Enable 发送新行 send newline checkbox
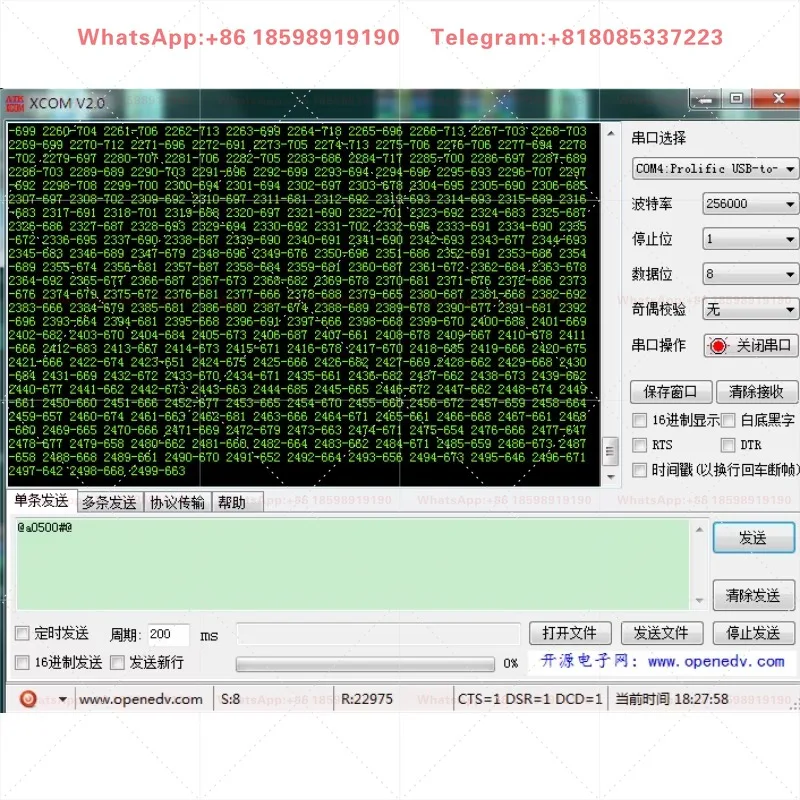Viewport: 800px width, 800px height. tap(117, 663)
